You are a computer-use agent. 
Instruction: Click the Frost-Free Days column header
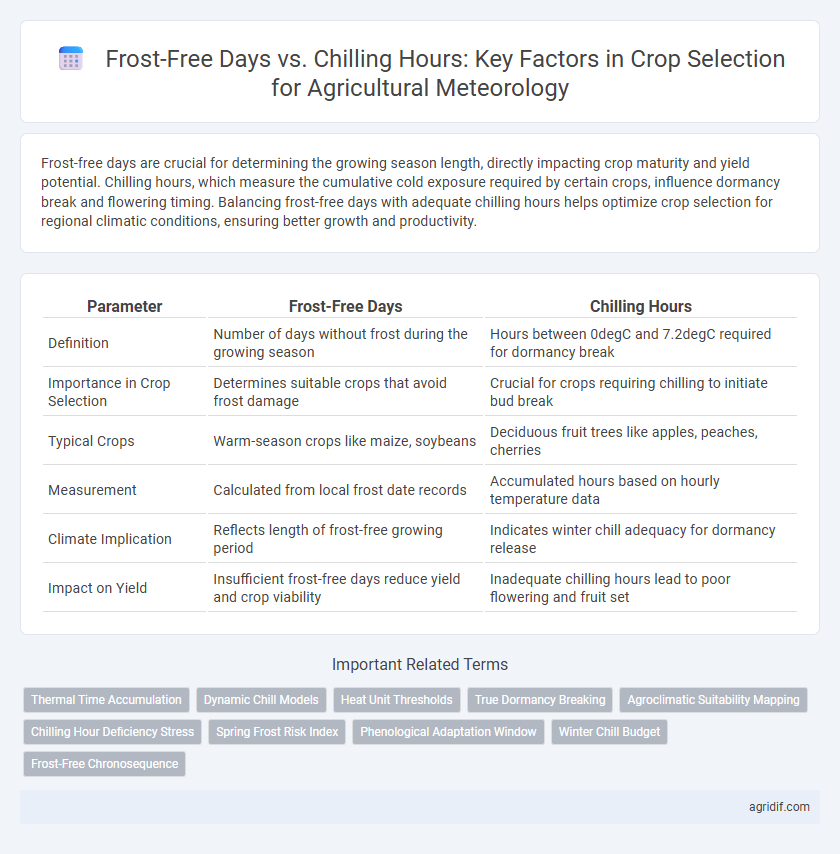point(345,307)
